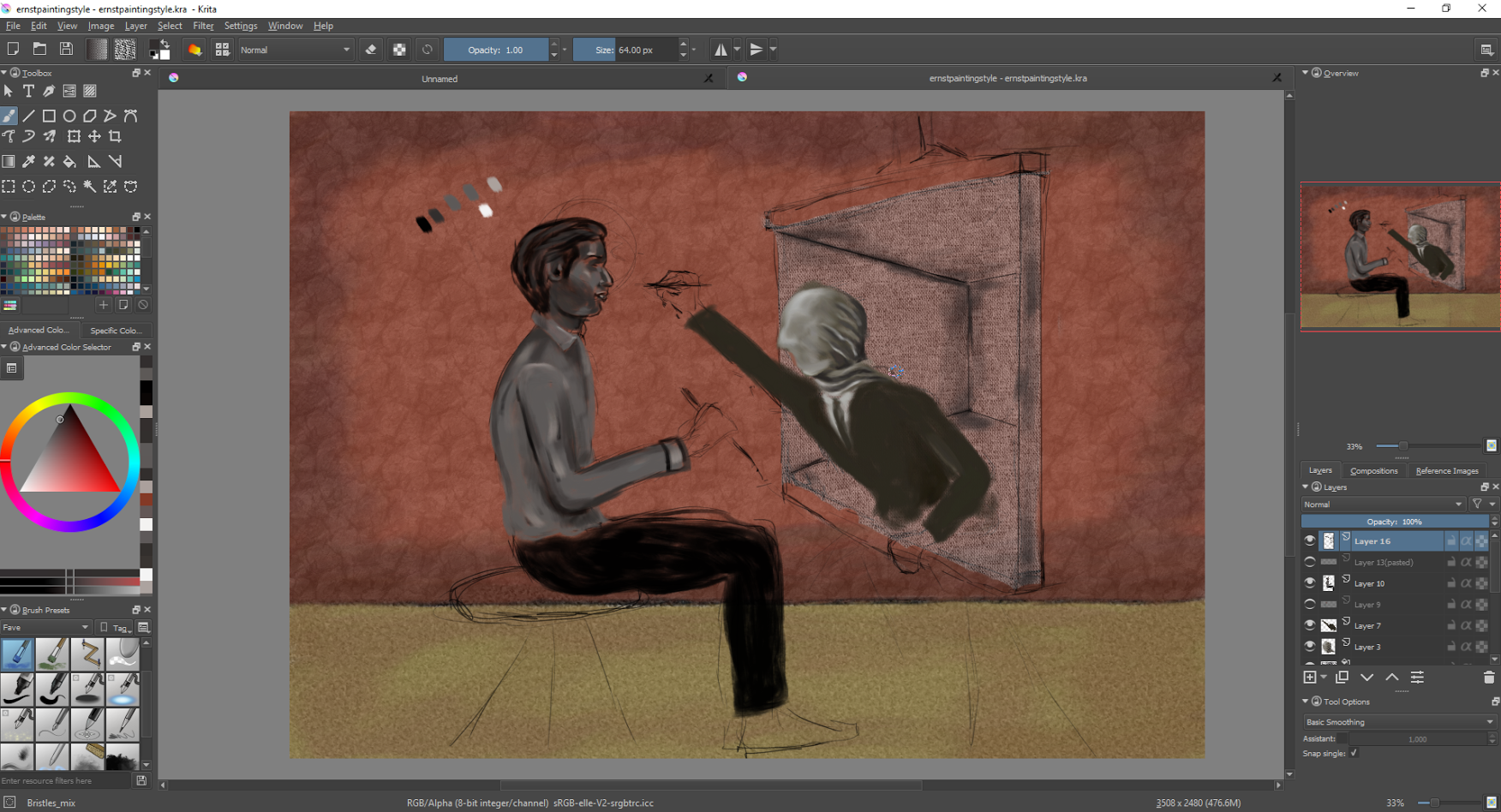
Task: Click the brush Size slider
Action: click(625, 50)
